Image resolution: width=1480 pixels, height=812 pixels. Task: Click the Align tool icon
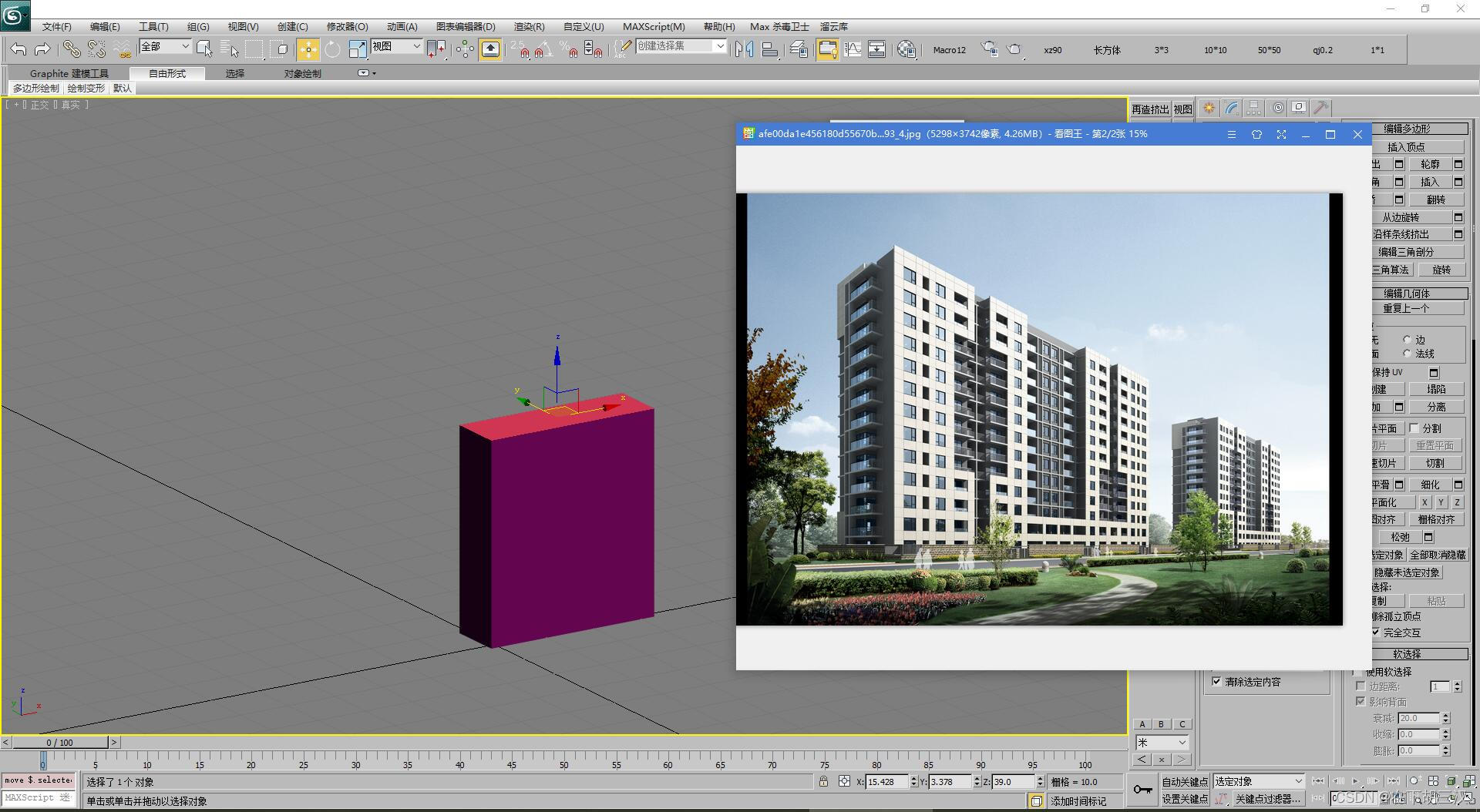coord(769,49)
